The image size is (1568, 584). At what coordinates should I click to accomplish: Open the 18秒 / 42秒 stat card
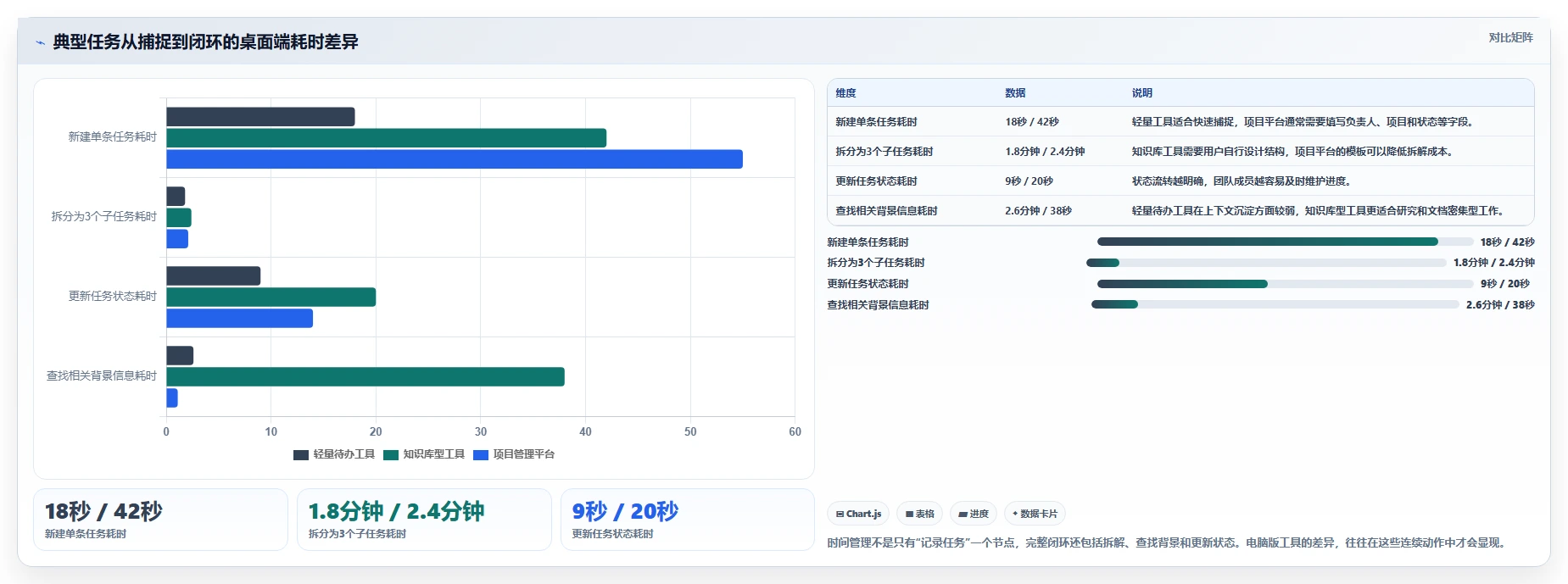[x=160, y=520]
